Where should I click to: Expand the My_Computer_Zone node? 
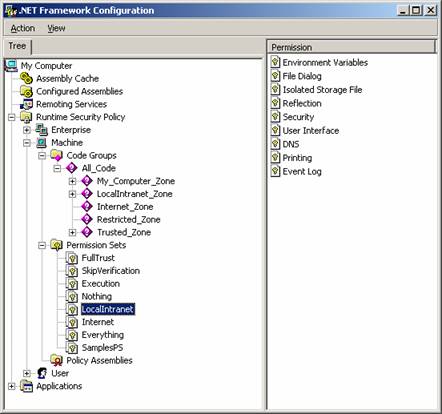tap(72, 181)
